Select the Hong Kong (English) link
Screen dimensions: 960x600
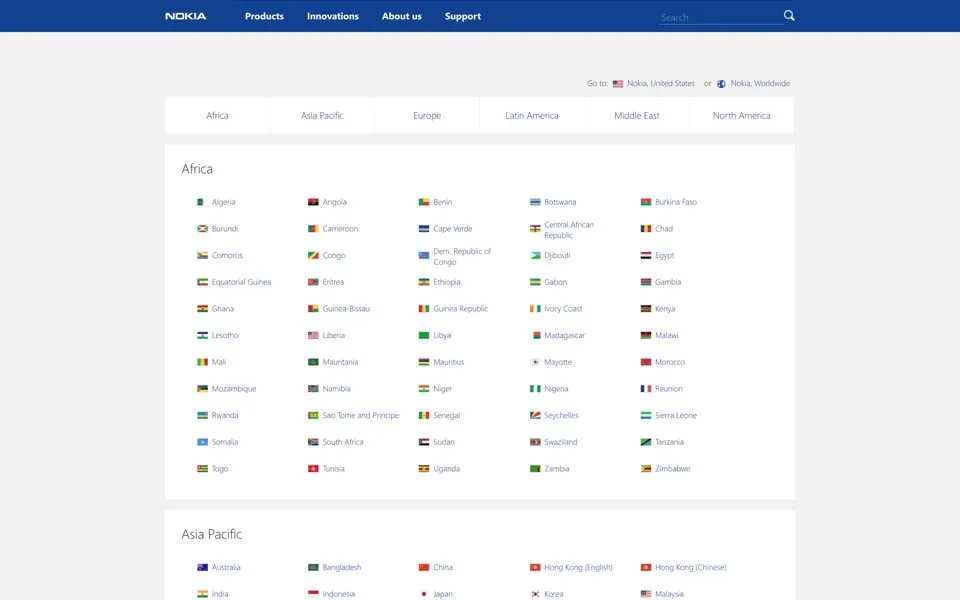(578, 568)
